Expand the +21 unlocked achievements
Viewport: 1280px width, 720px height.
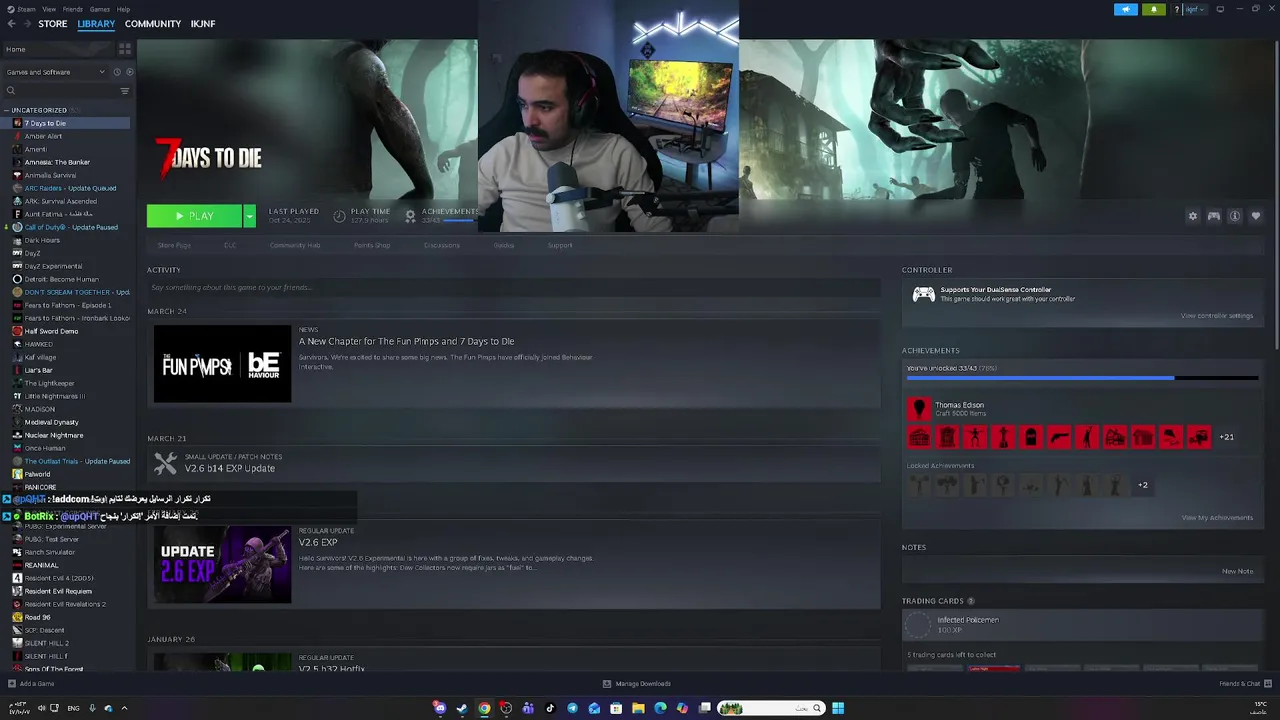(x=1226, y=437)
